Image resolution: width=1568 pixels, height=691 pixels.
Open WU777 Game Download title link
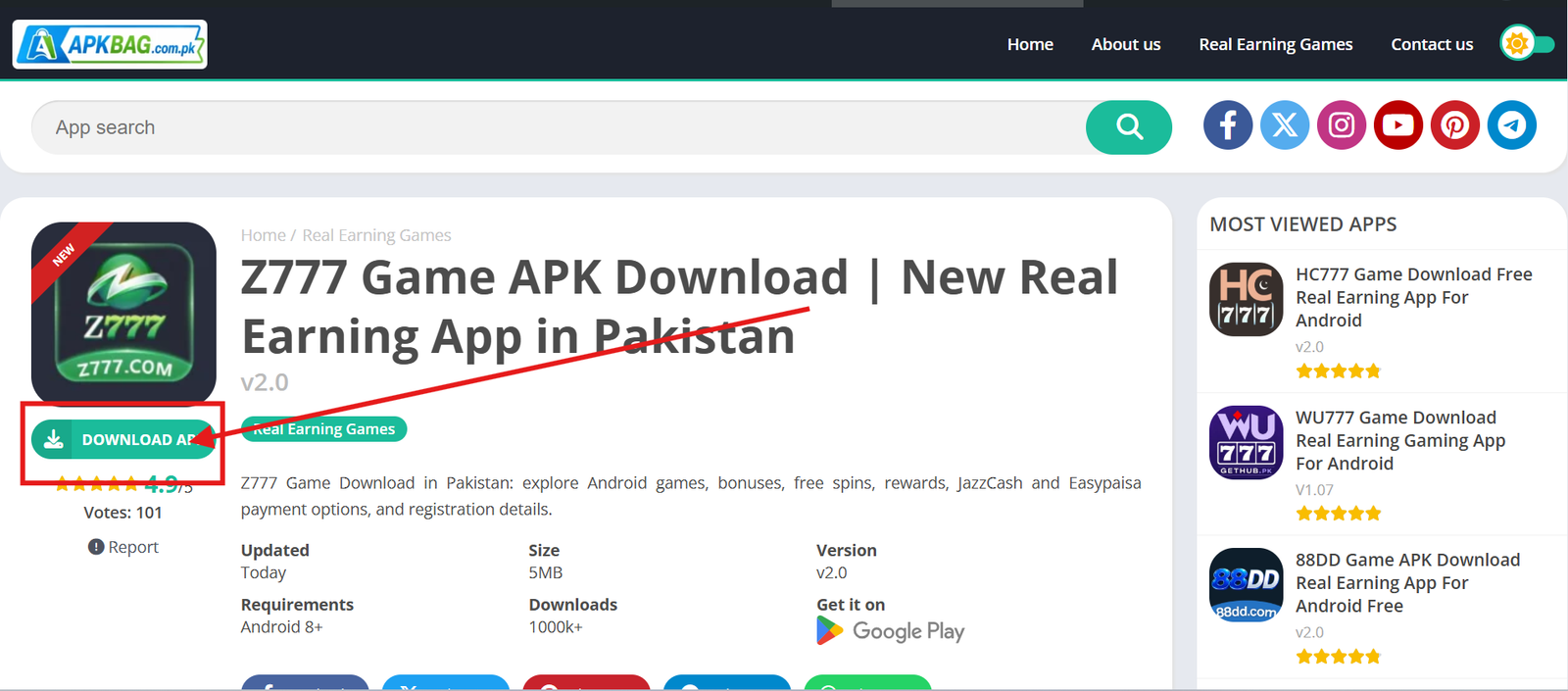(1400, 440)
